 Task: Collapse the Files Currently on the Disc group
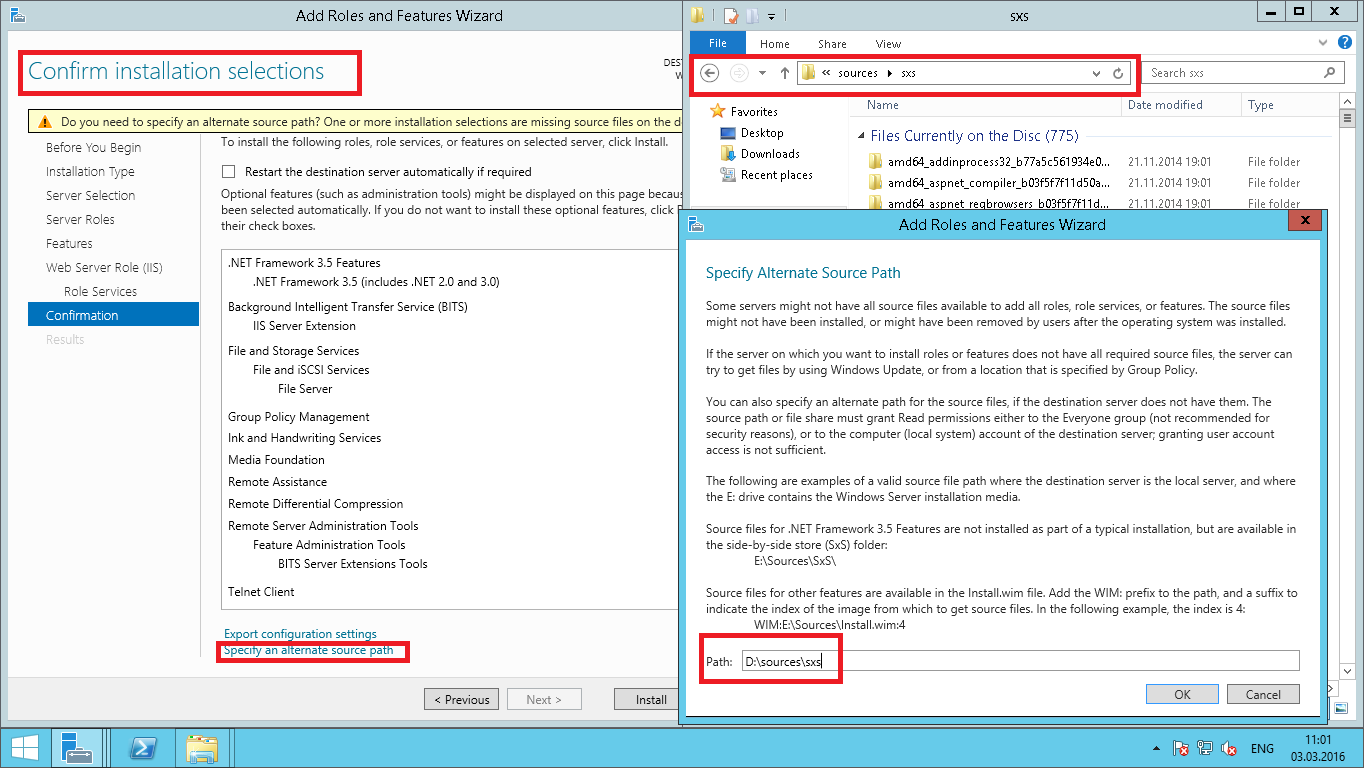pos(860,137)
